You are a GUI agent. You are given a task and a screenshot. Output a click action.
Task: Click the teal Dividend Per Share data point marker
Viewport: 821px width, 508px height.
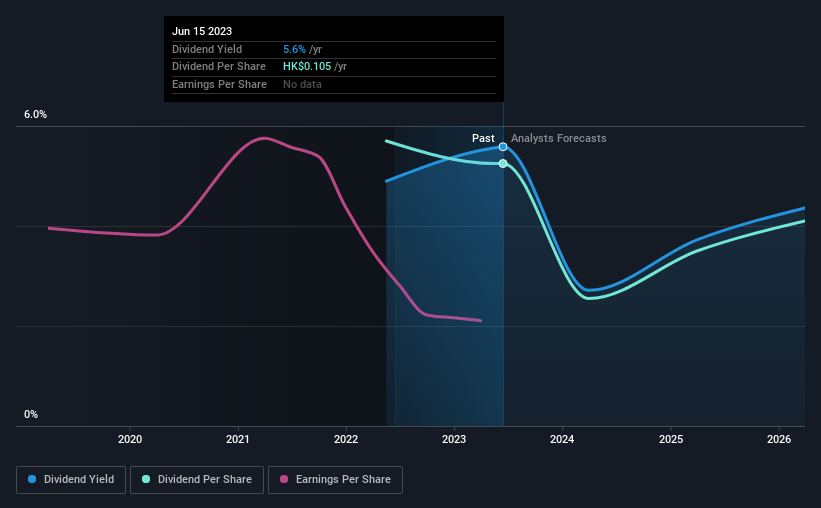503,163
